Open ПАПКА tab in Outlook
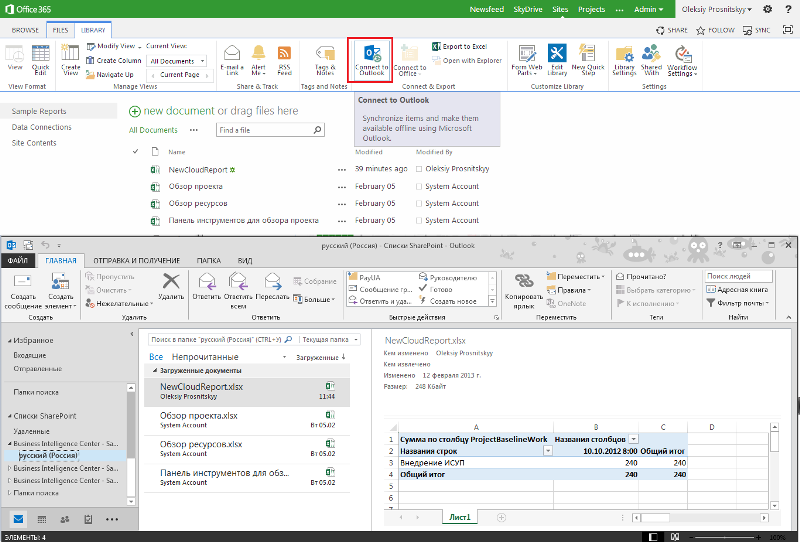The image size is (800, 542). pyautogui.click(x=209, y=260)
